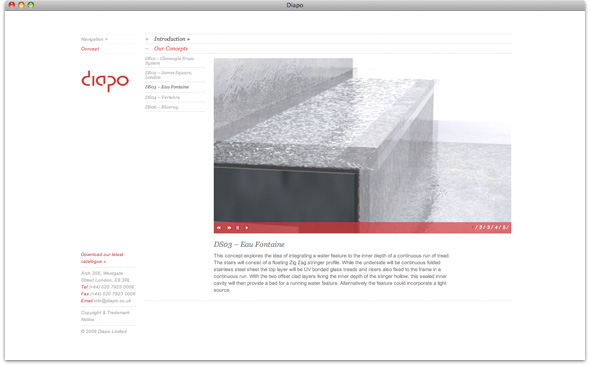590x365 pixels.
Task: Open the Copyright & Trademark Notice link
Action: point(105,316)
